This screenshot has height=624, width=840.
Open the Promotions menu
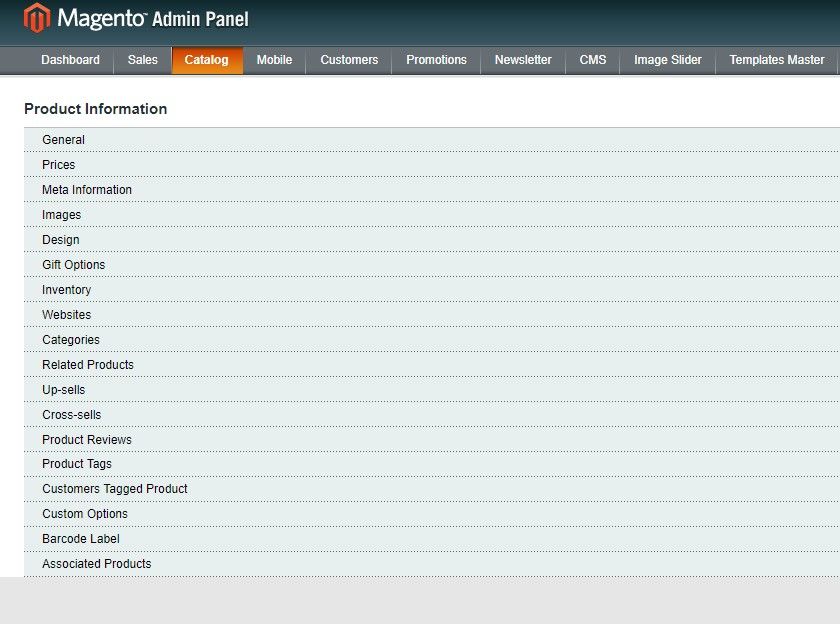pos(436,60)
